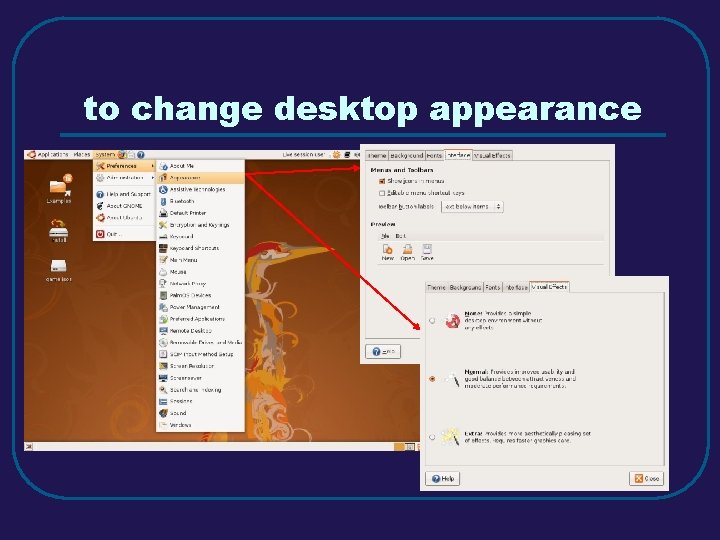Viewport: 720px width, 540px height.
Task: Click the mail launcher icon in top panel
Action: [131, 155]
